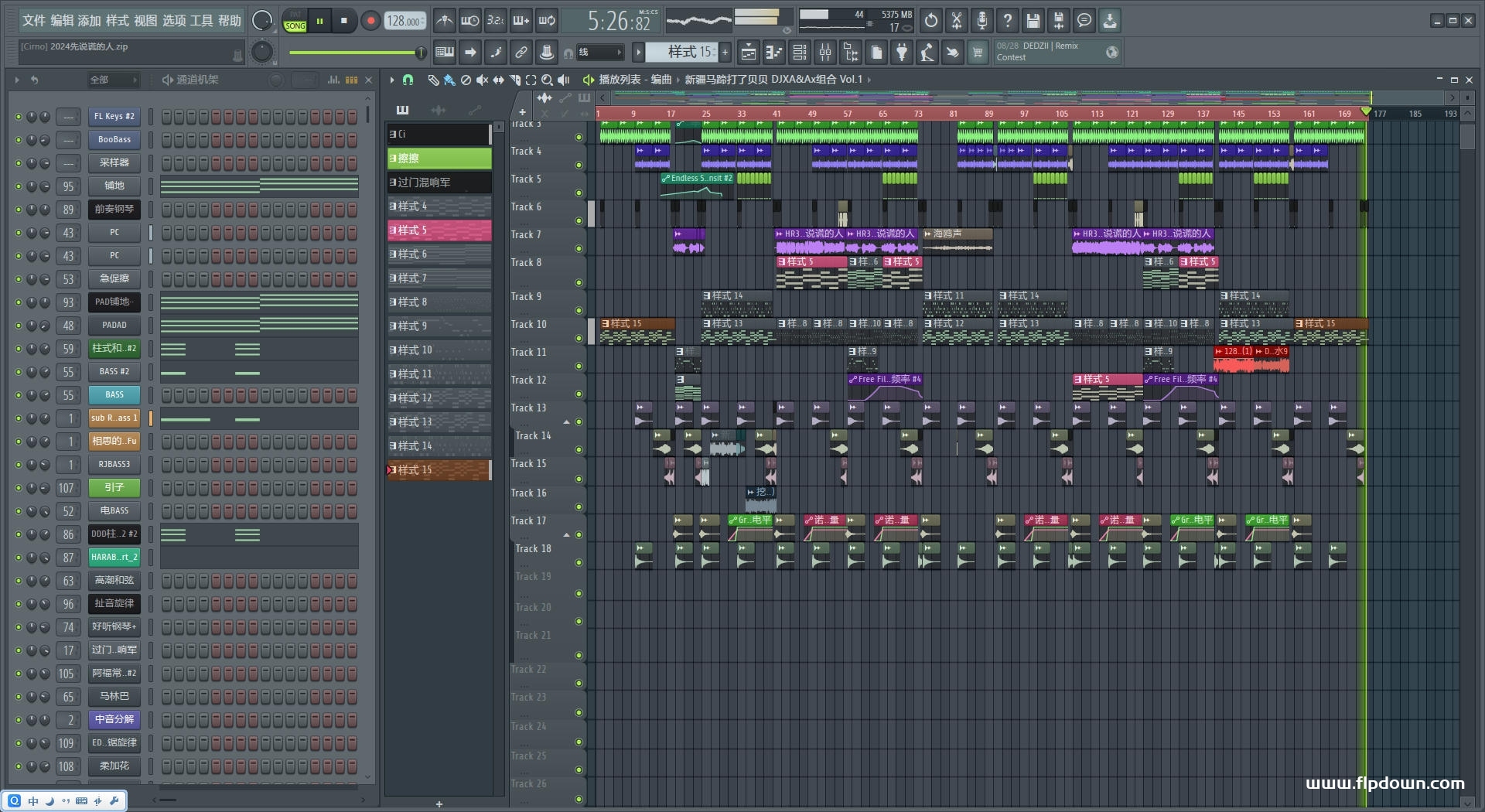The height and width of the screenshot is (812, 1485).
Task: Toggle the playlist snap magnet icon
Action: 408,80
